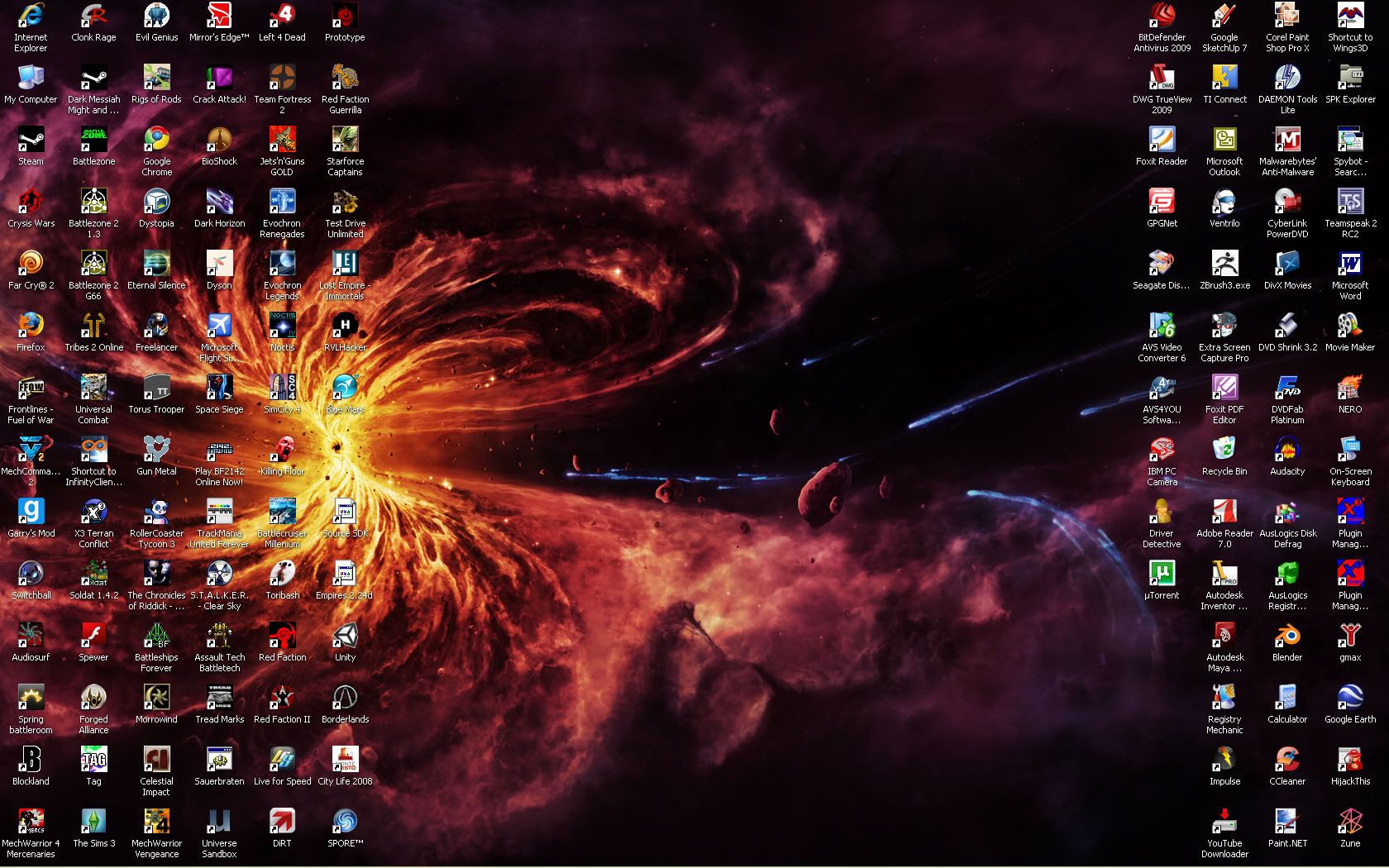
Task: Click the Calculator shortcut icon
Action: (x=1287, y=698)
